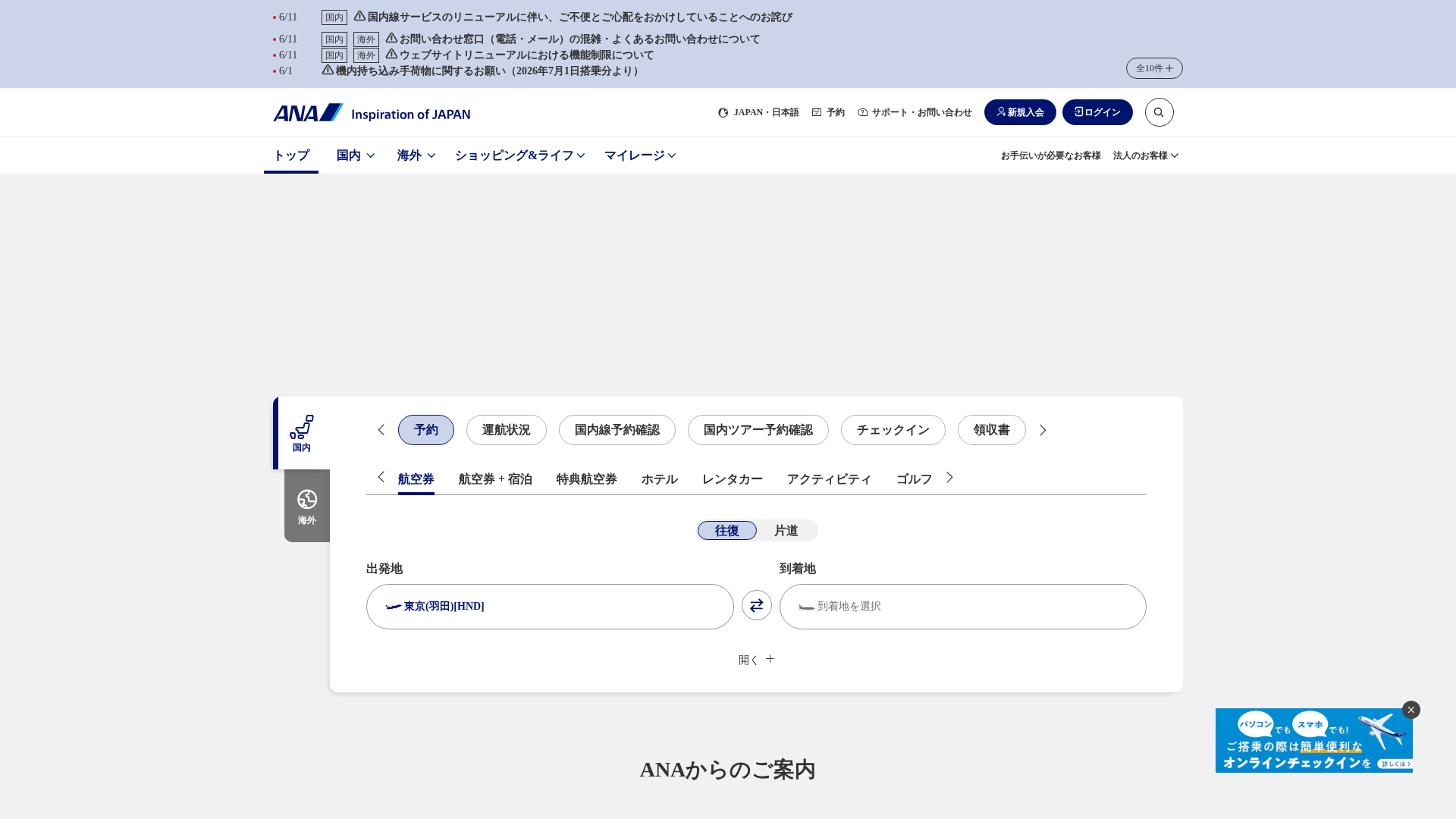Select the 予約 pill tab
1456x819 pixels.
pyautogui.click(x=426, y=430)
